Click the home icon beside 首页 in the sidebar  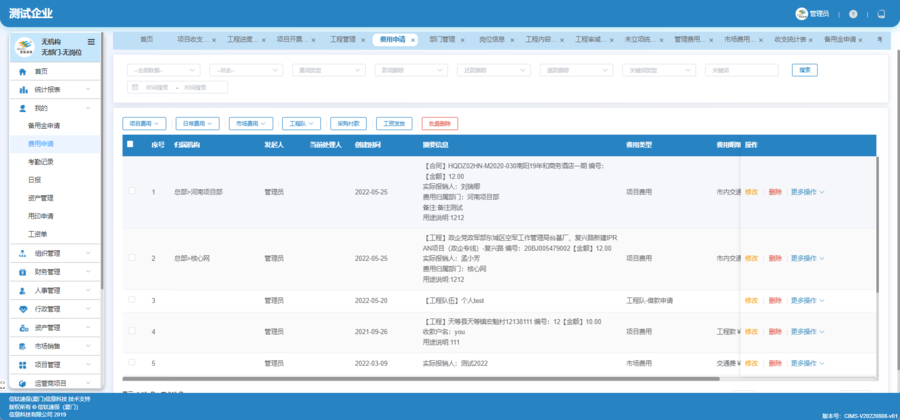click(23, 72)
